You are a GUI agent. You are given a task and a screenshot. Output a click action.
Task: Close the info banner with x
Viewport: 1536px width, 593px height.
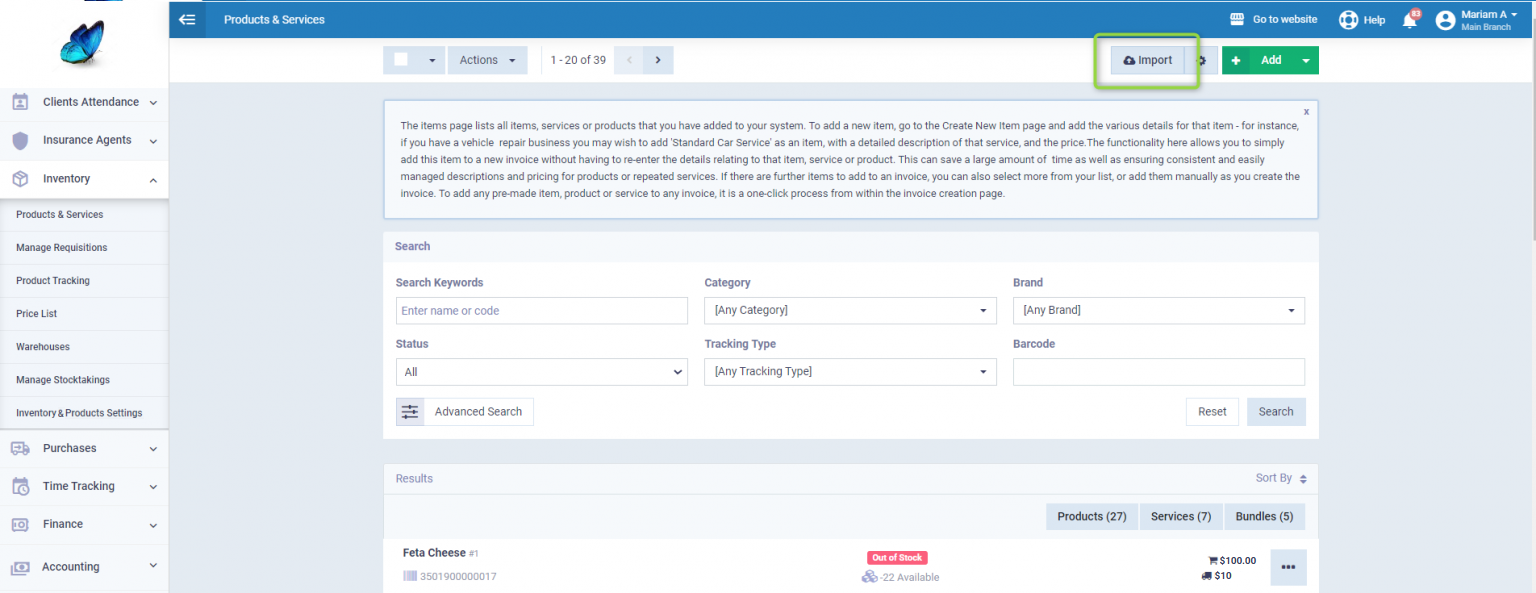(1306, 112)
